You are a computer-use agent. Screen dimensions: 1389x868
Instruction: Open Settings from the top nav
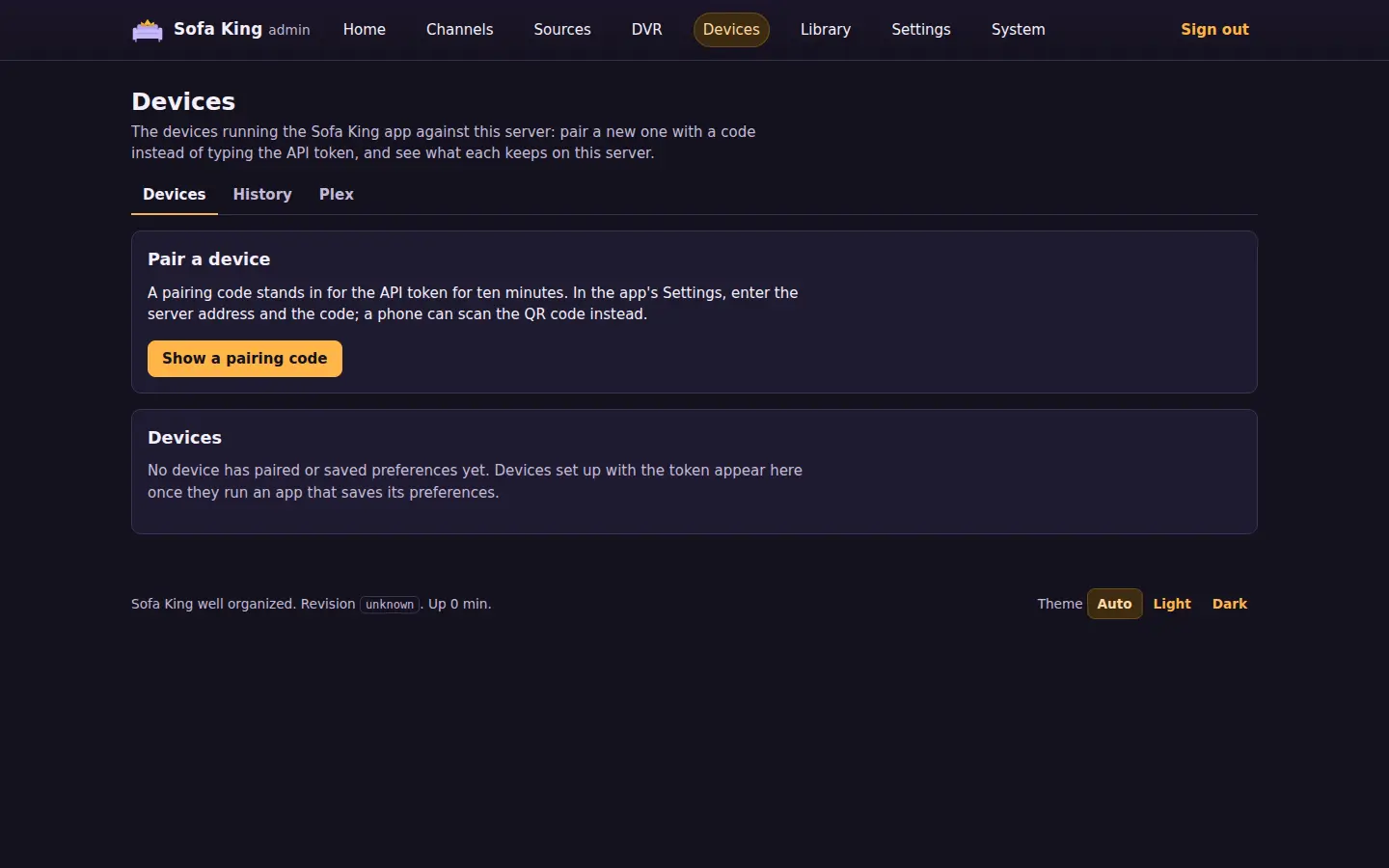921,30
